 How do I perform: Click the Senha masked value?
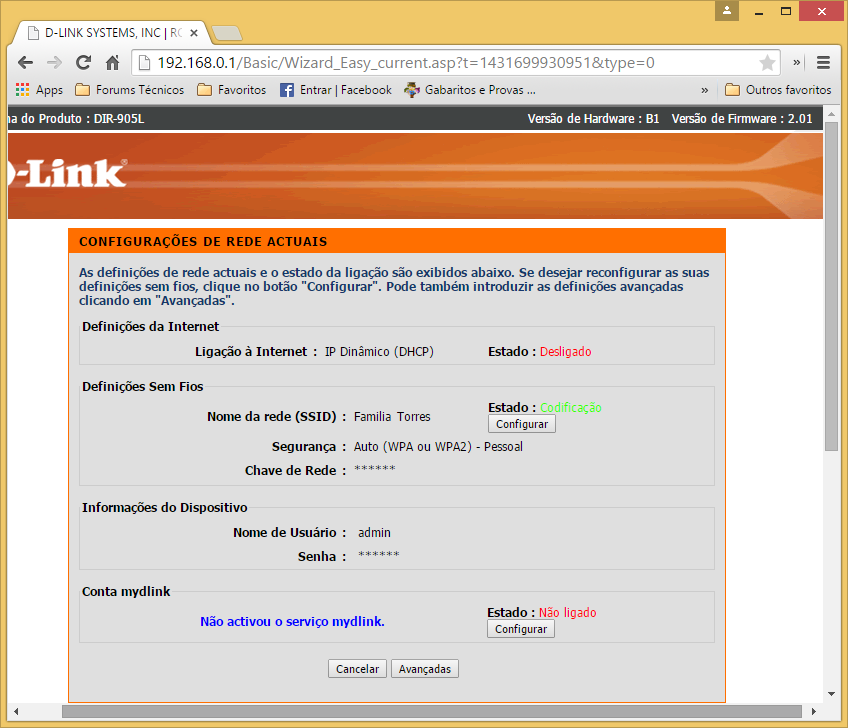click(x=379, y=554)
